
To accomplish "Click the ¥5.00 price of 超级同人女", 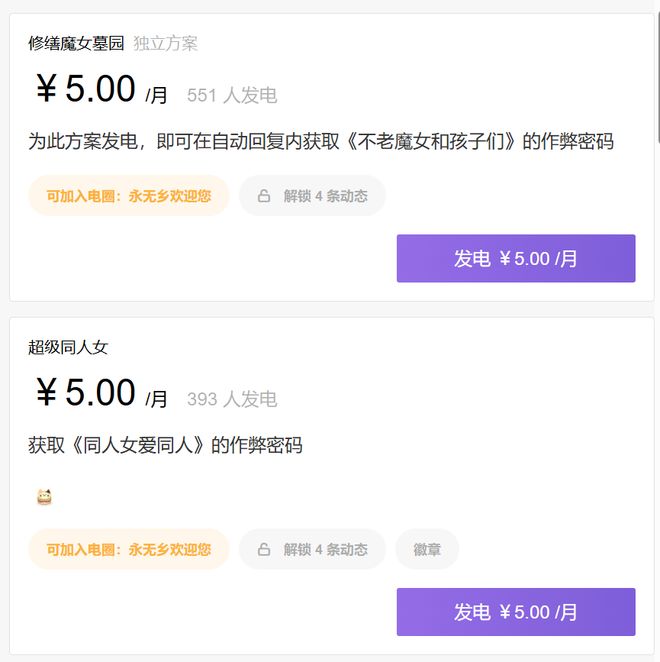I will pos(86,393).
